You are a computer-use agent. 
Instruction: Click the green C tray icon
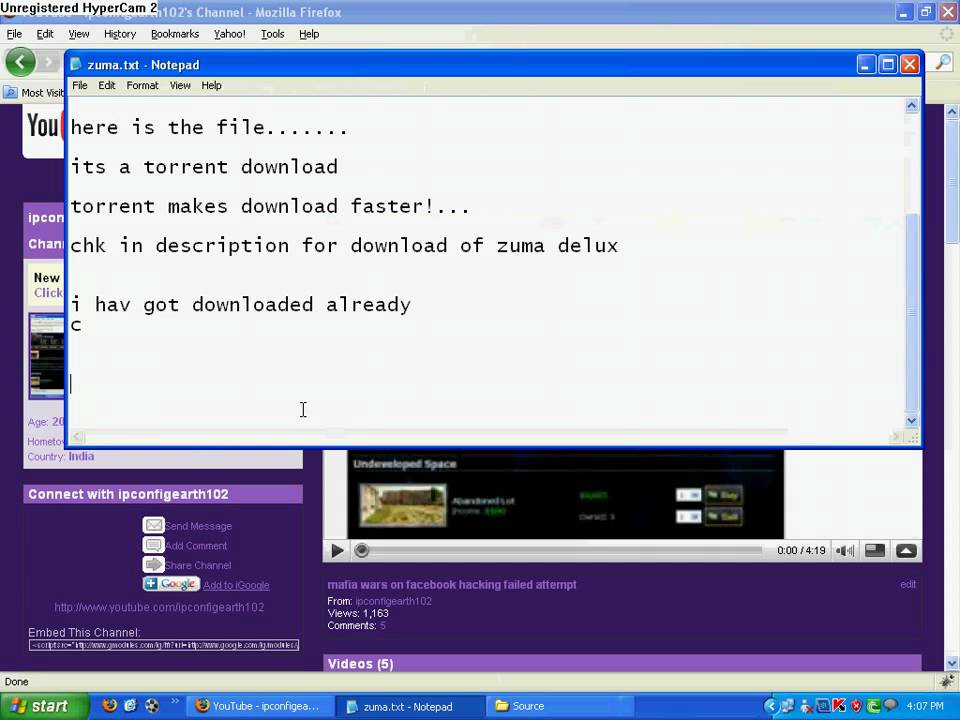pos(873,706)
